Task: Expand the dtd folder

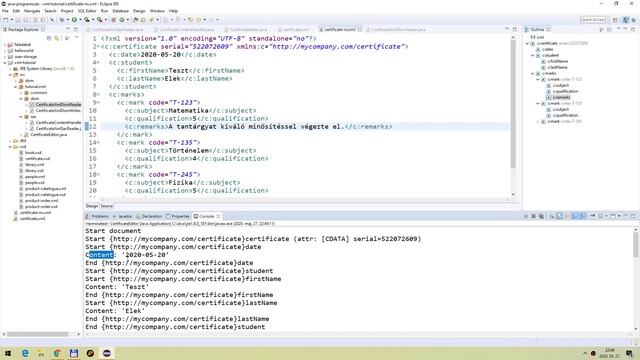Action: 11,141
